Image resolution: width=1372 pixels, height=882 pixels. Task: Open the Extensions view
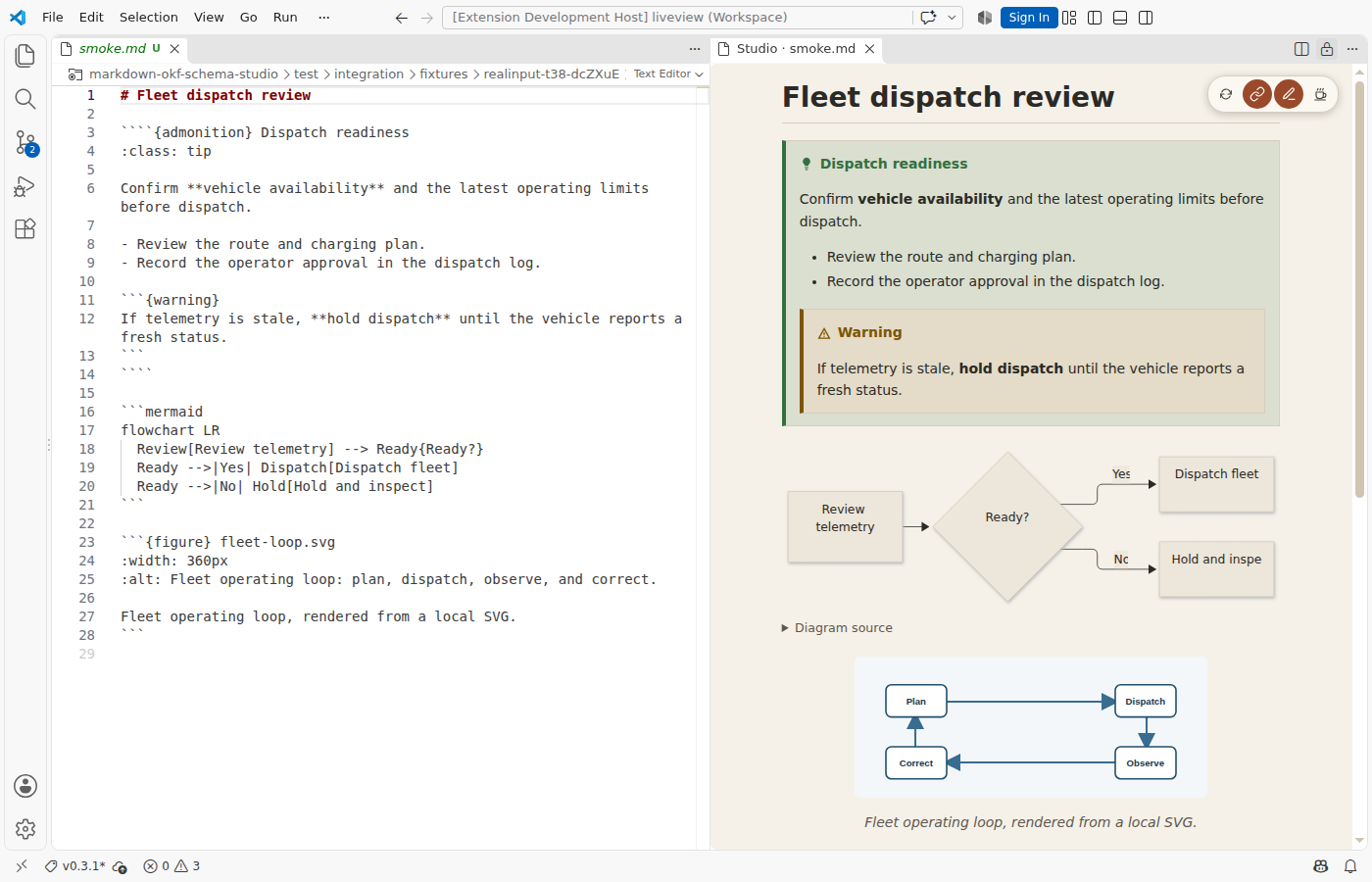tap(25, 228)
